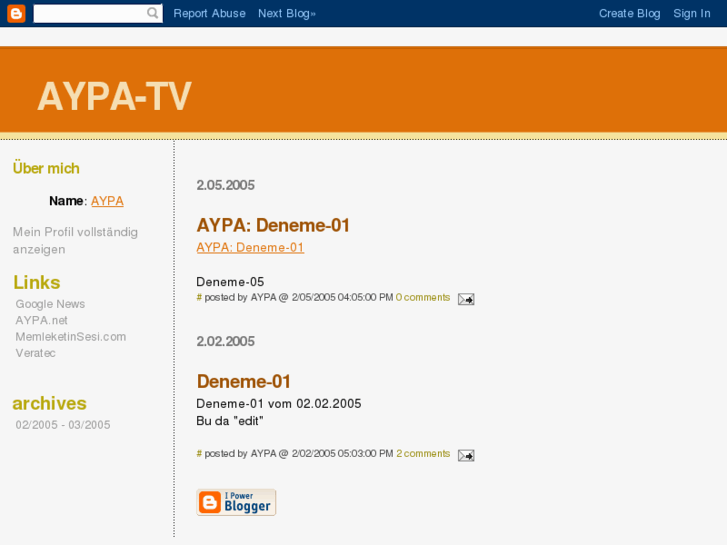The image size is (727, 545).
Task: Open the AYPA.net sidebar link
Action: 41,320
